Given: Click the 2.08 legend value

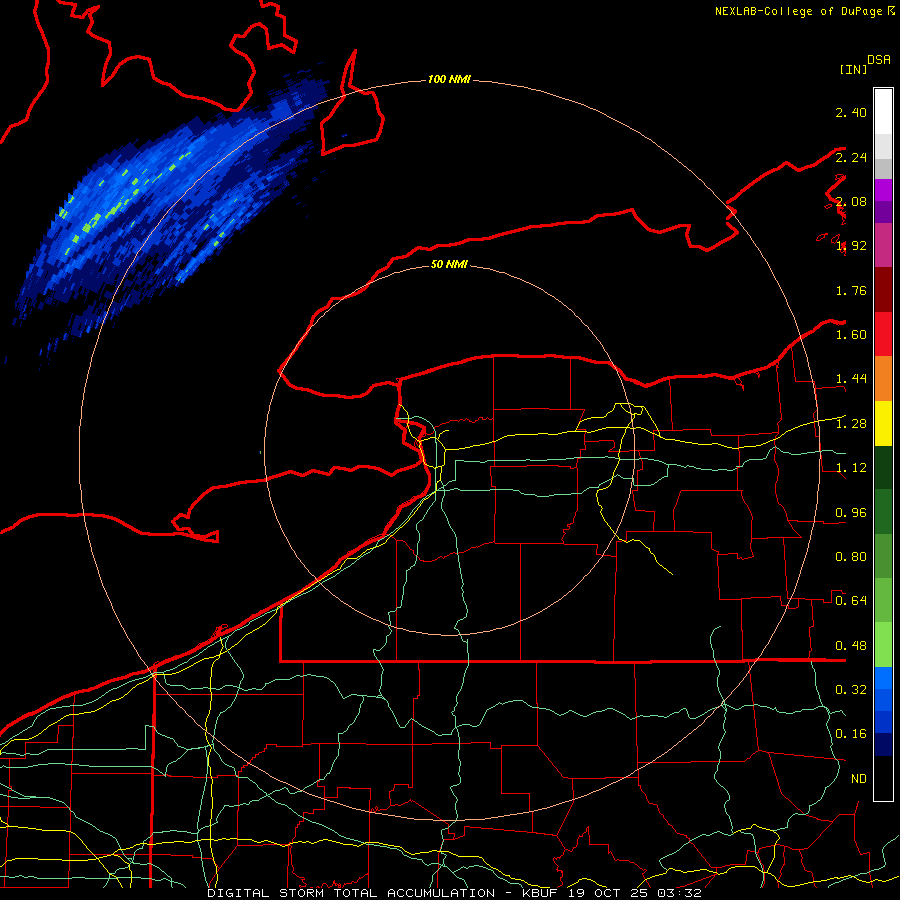Looking at the screenshot, I should click(851, 201).
